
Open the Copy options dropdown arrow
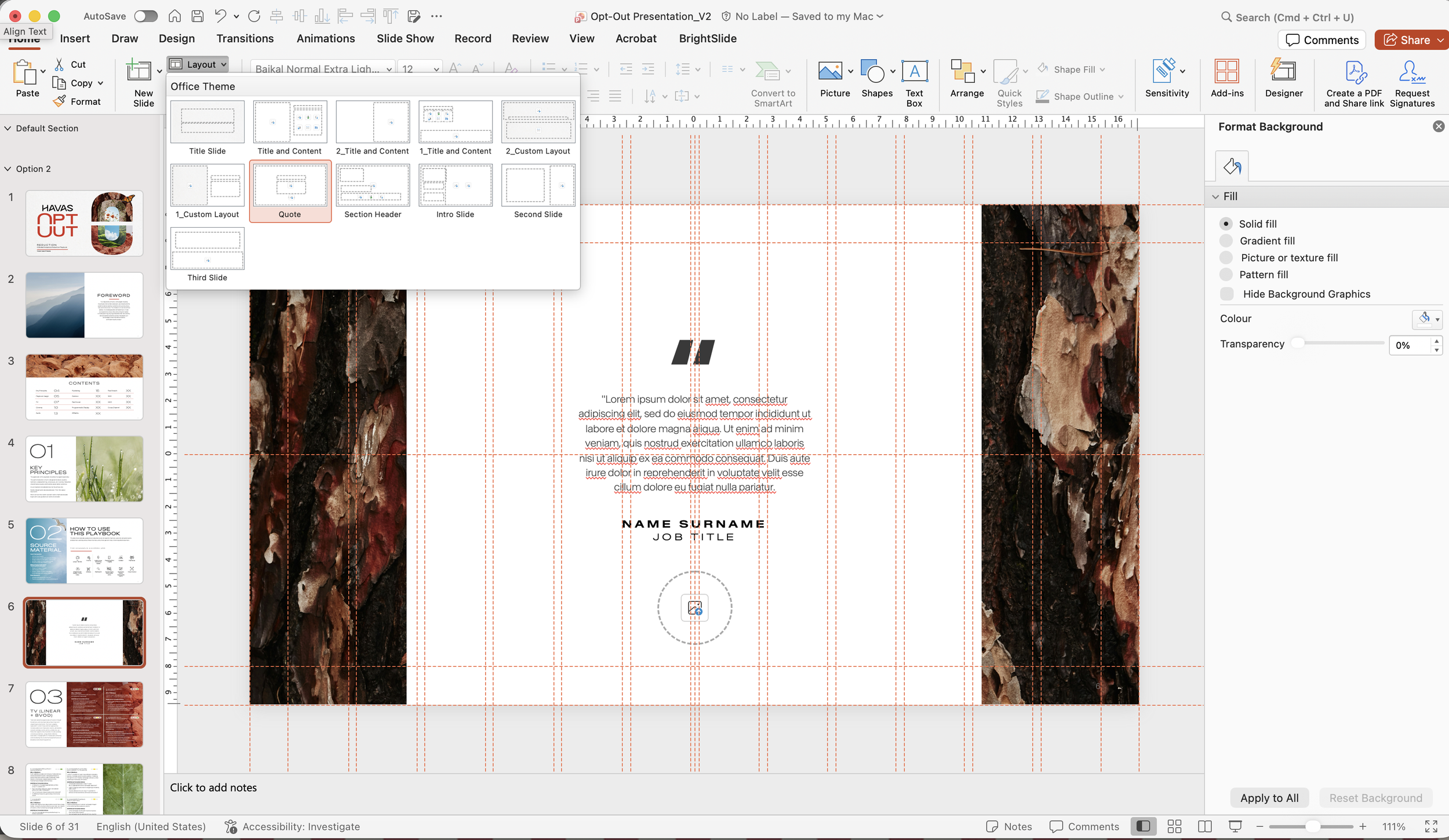point(101,83)
